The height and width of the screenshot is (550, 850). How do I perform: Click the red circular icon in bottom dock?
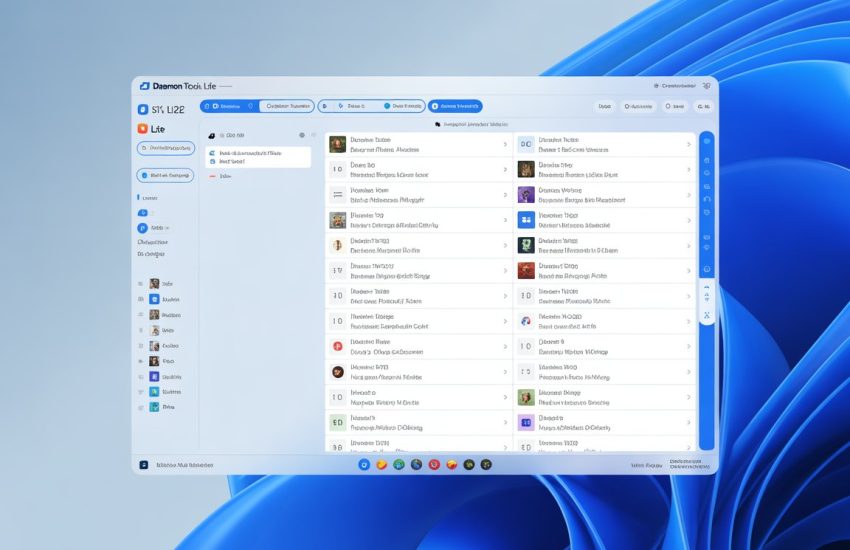tap(434, 464)
